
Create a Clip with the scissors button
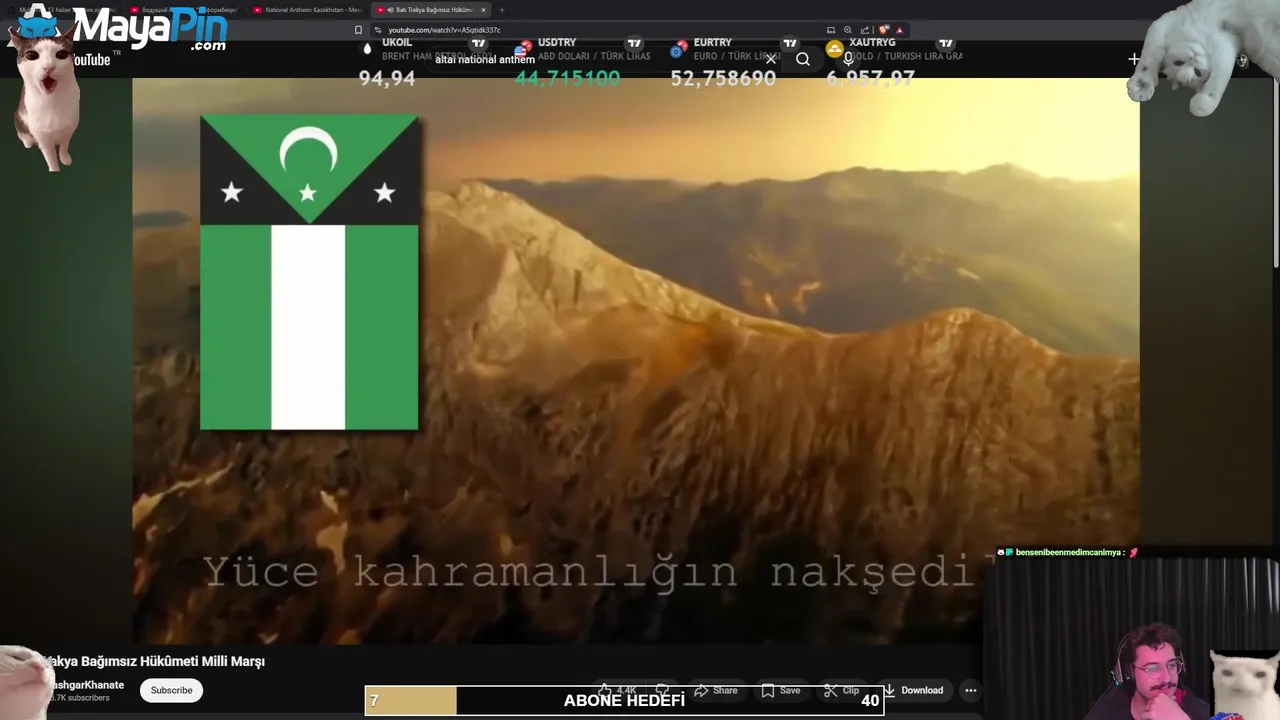[842, 690]
